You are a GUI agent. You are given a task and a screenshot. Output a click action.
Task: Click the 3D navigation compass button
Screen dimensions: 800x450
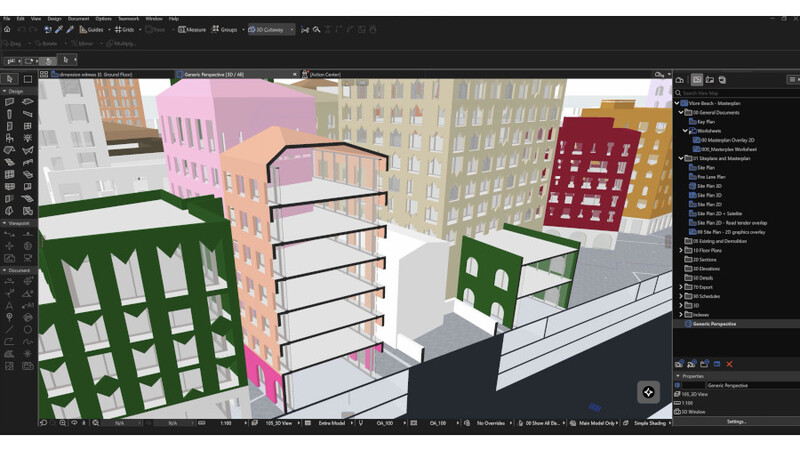pos(648,392)
